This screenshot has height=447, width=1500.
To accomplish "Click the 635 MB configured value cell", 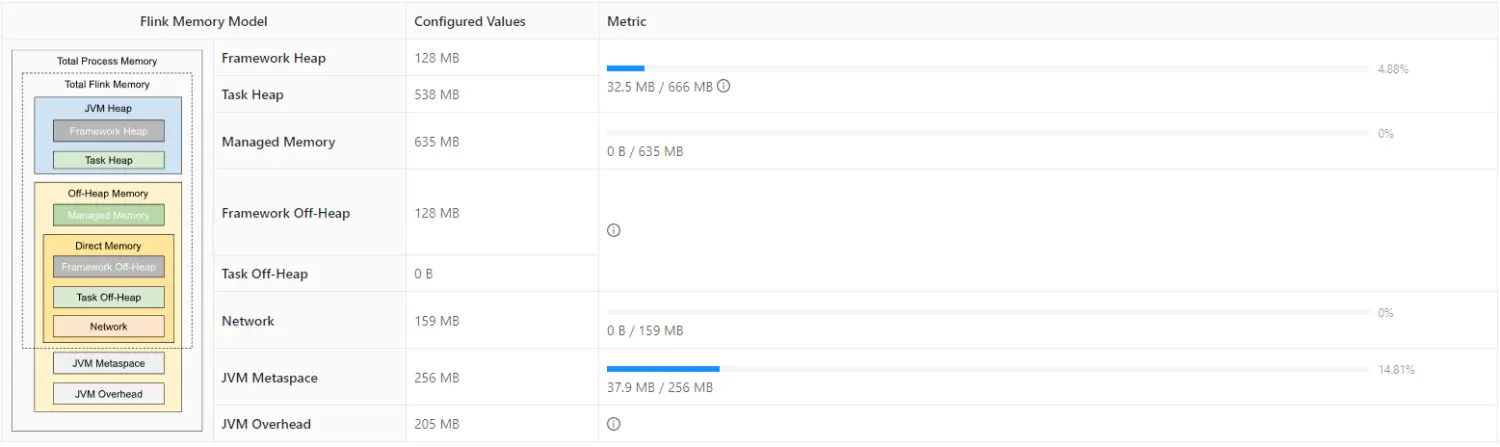I will click(437, 142).
